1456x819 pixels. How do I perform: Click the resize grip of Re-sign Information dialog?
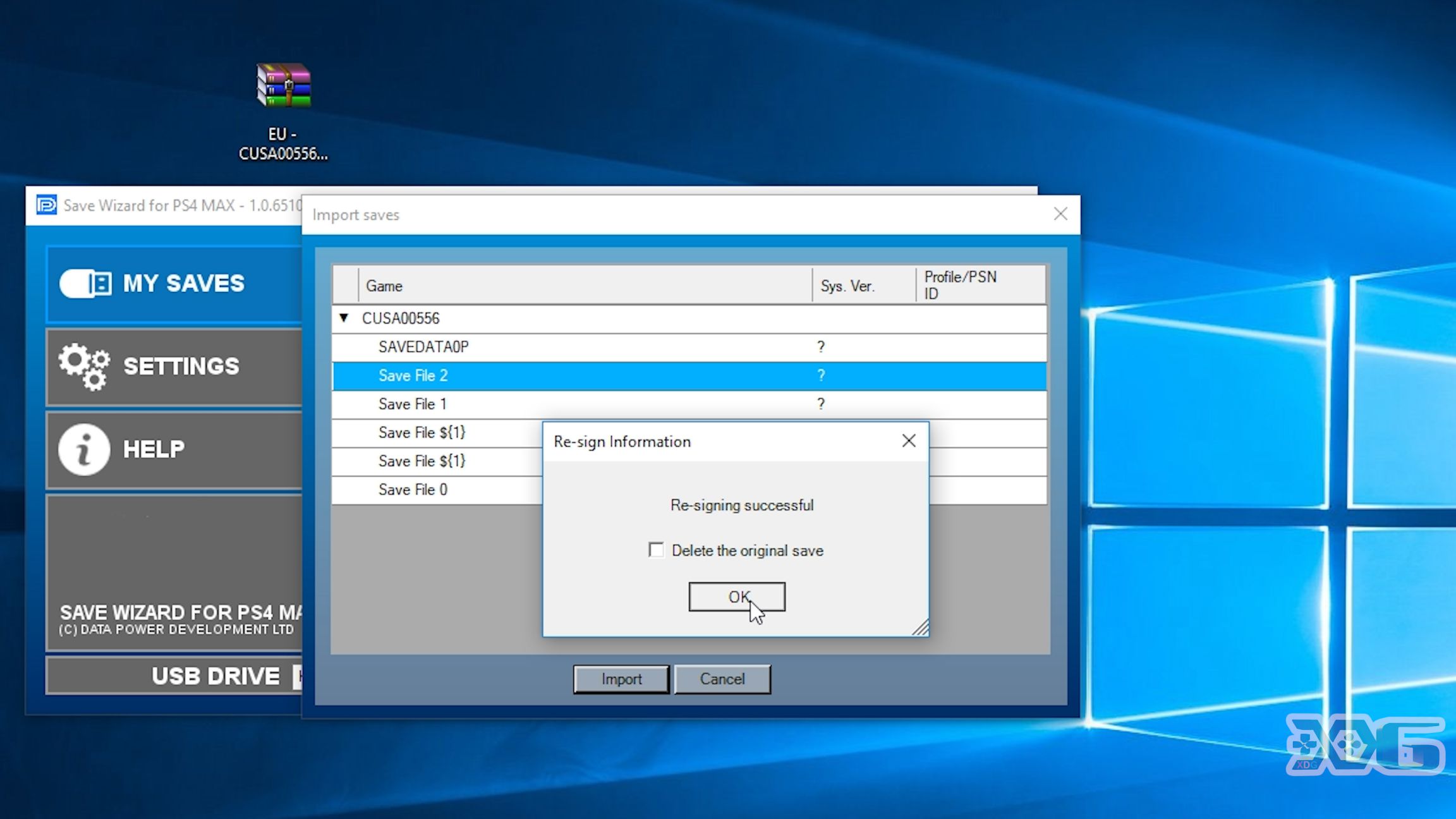point(921,628)
